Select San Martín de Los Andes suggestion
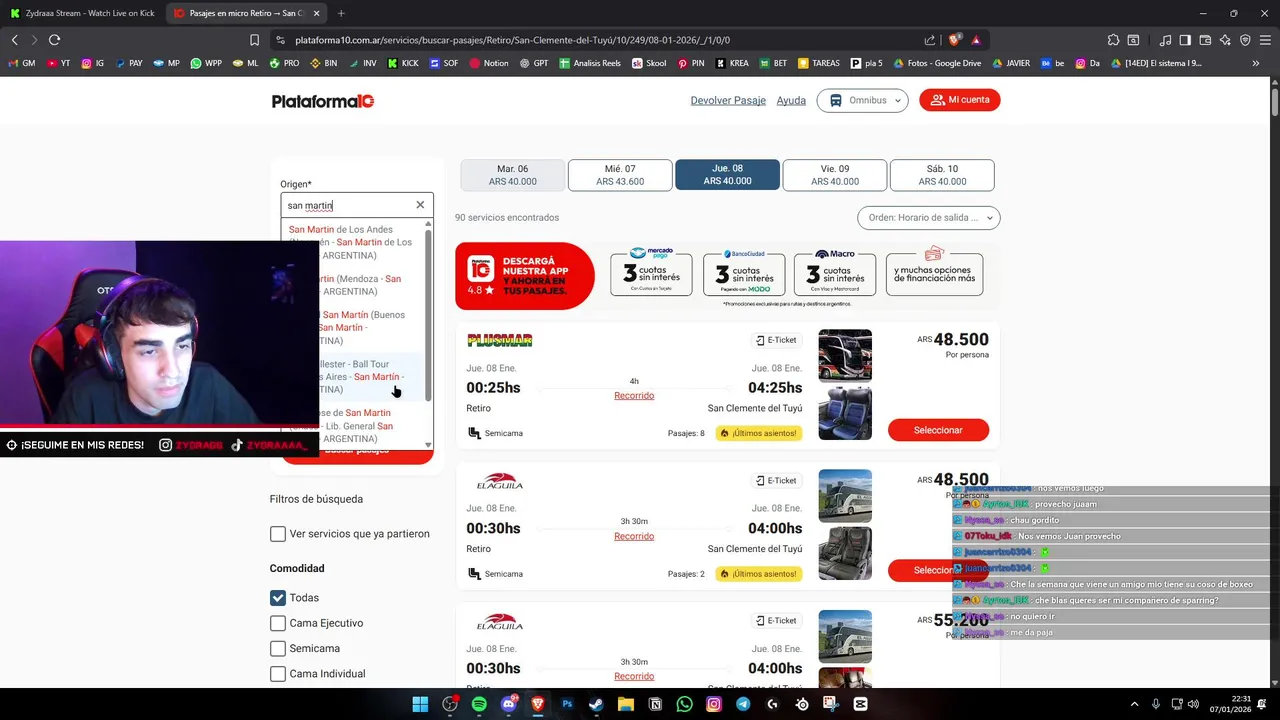Image resolution: width=1280 pixels, height=720 pixels. (x=355, y=242)
